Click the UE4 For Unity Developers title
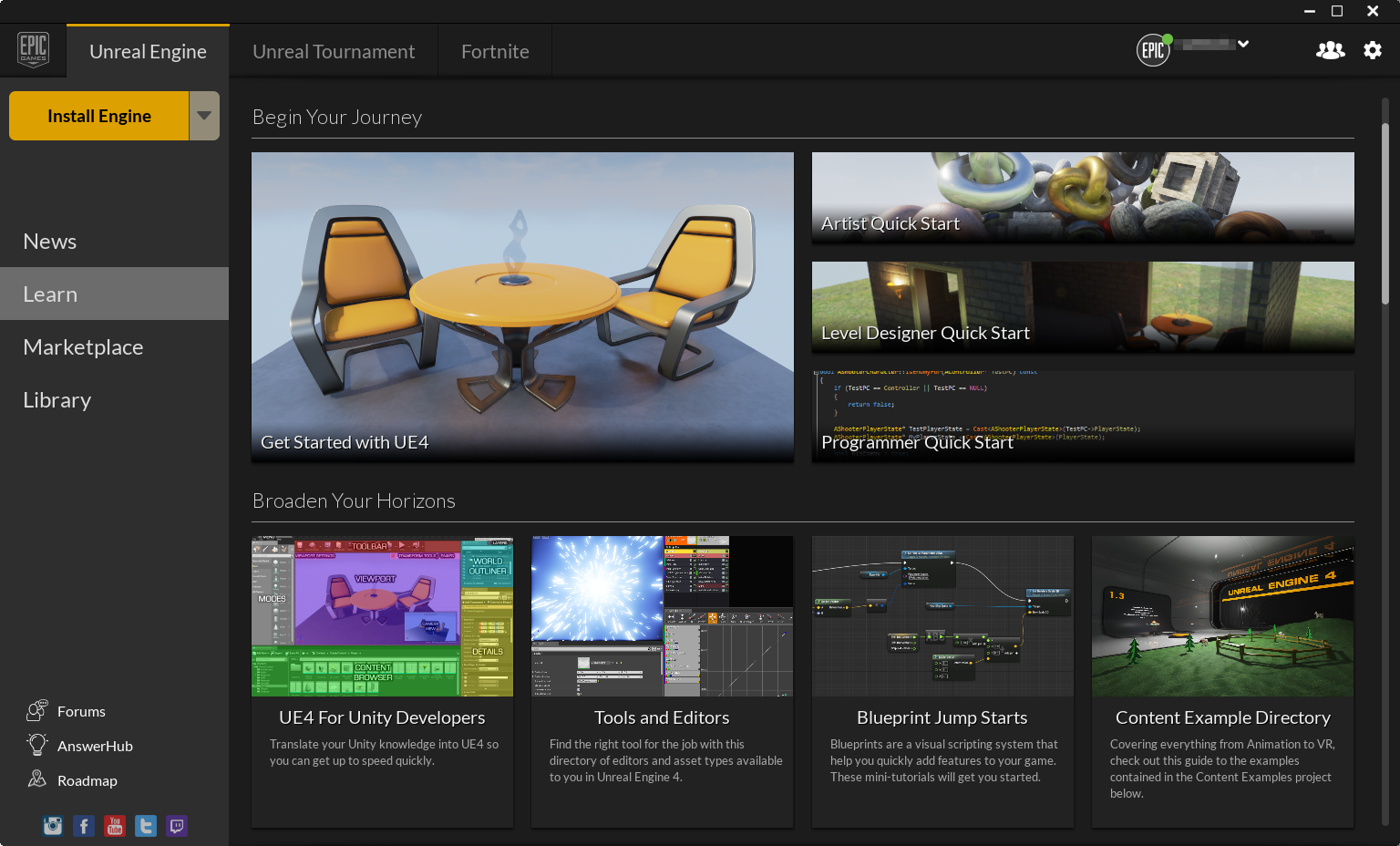Viewport: 1400px width, 846px height. click(x=382, y=717)
